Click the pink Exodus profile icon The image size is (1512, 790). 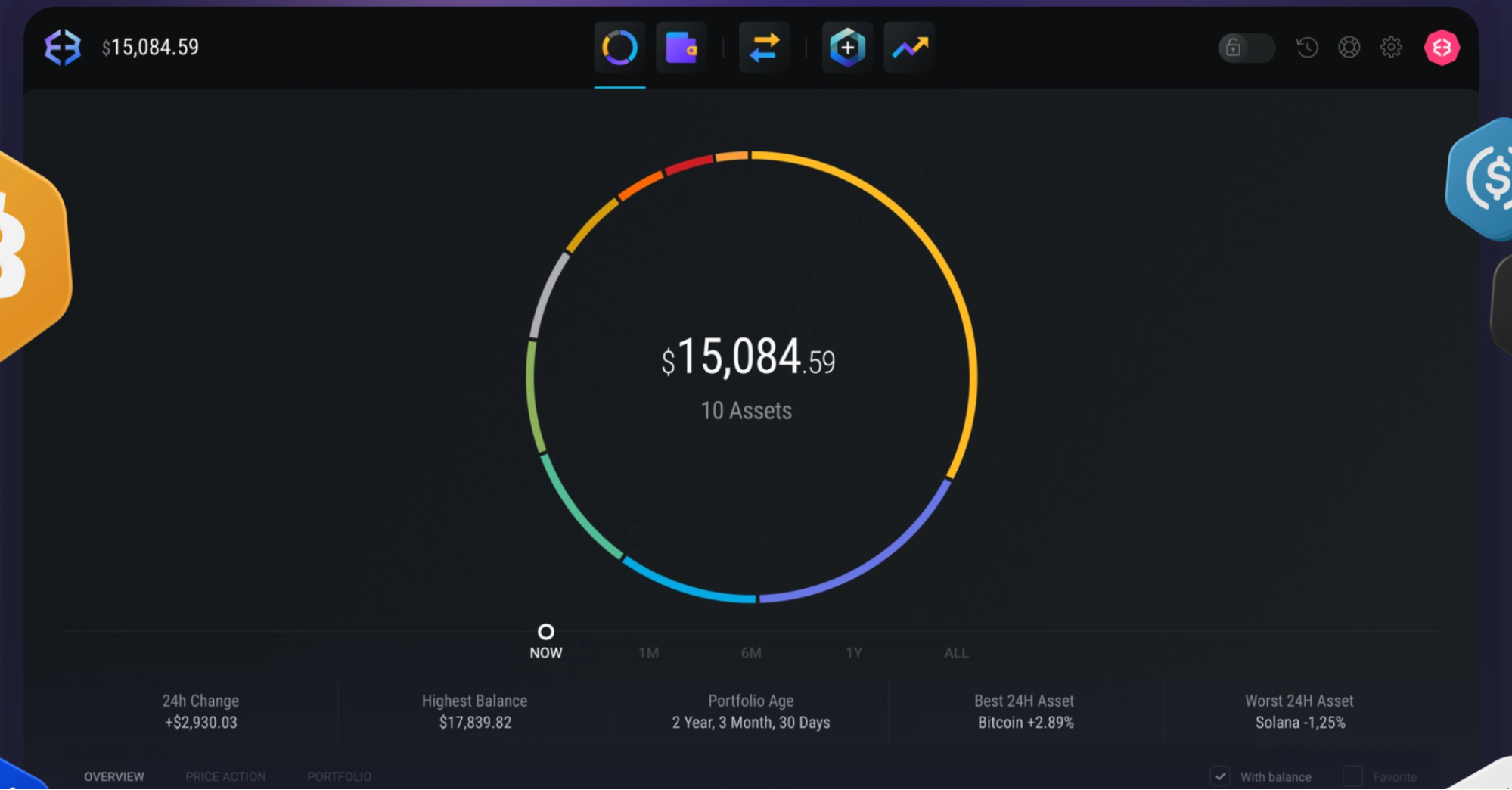coord(1442,48)
